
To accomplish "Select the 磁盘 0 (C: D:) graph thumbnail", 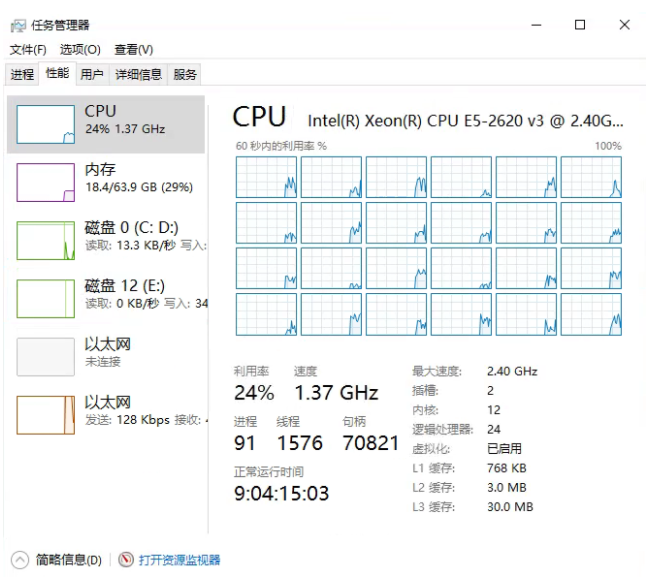I will [x=45, y=241].
